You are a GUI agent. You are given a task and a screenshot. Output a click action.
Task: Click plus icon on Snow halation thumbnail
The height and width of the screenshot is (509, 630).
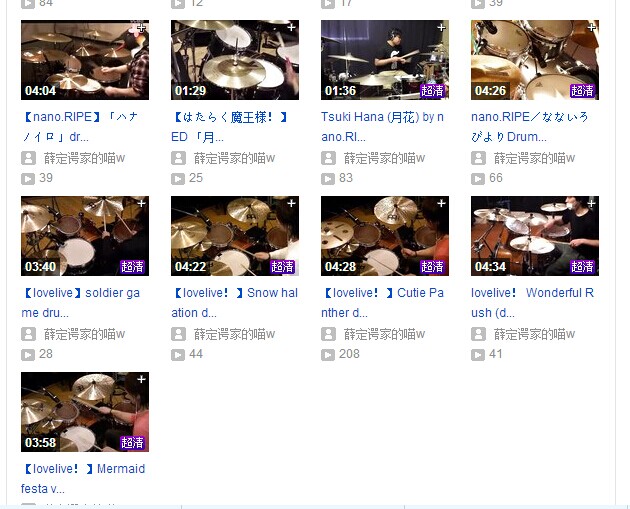291,203
